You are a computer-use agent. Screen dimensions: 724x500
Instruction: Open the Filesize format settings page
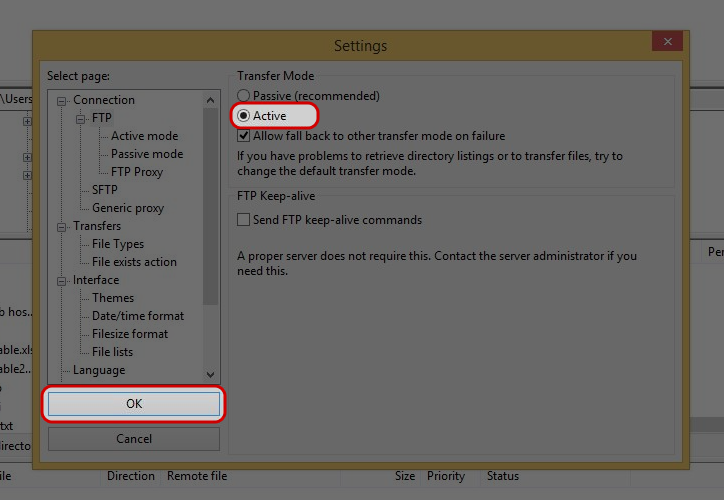[x=130, y=334]
